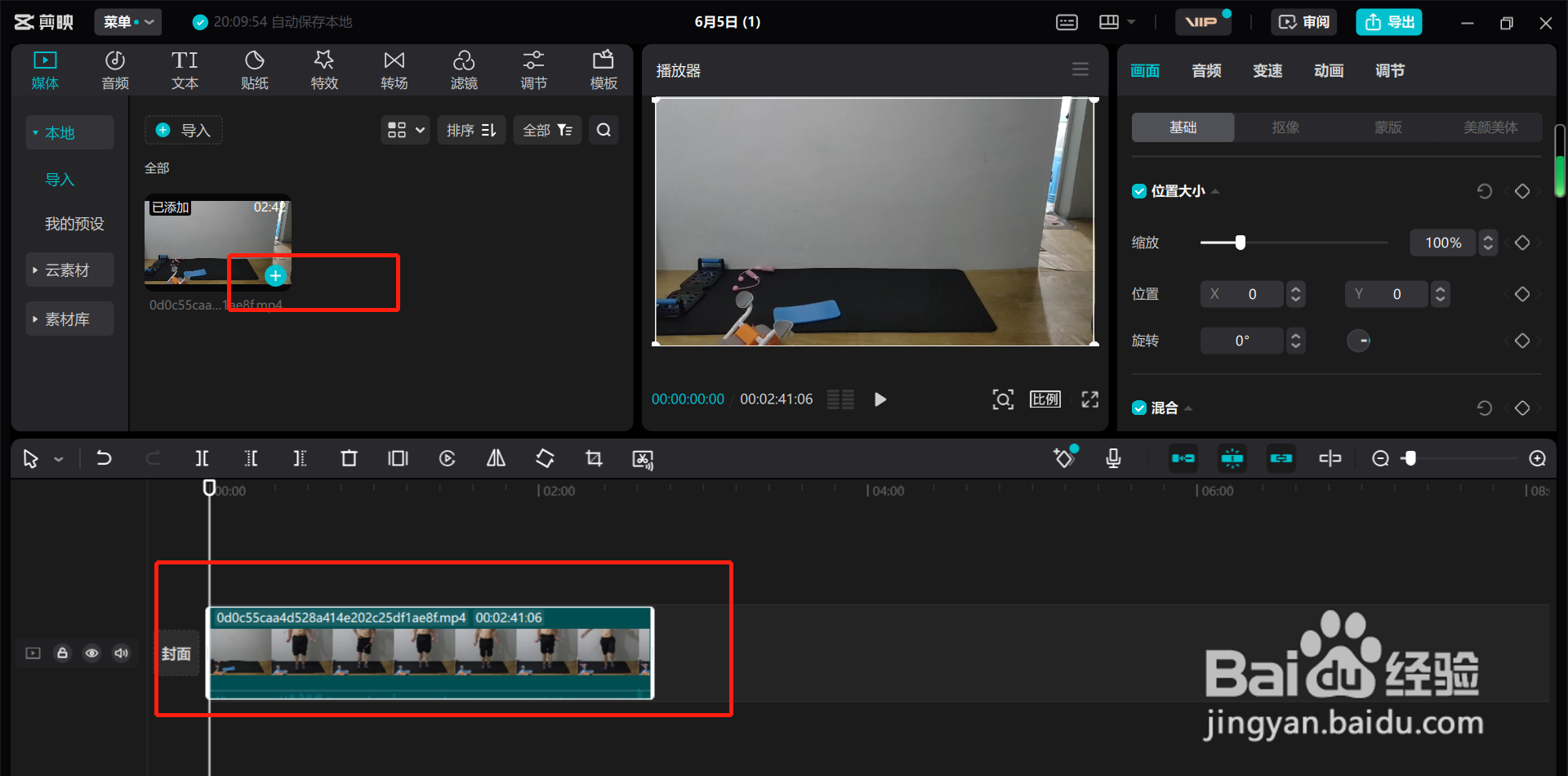
Task: Switch to the 调节 properties tab
Action: (x=1390, y=71)
